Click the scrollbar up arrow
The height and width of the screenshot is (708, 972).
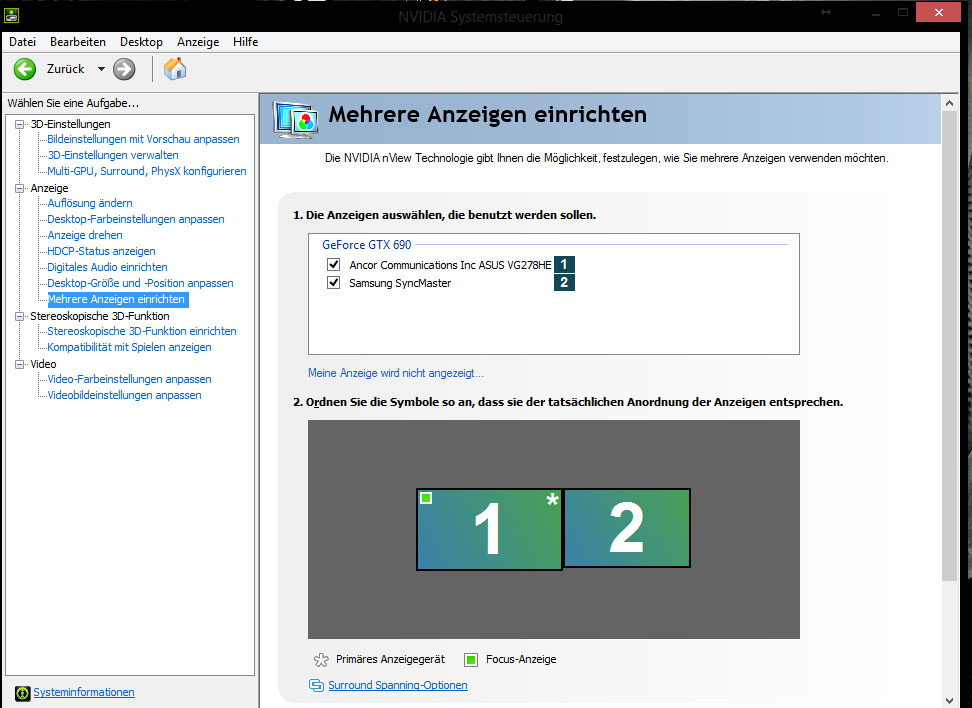(949, 103)
